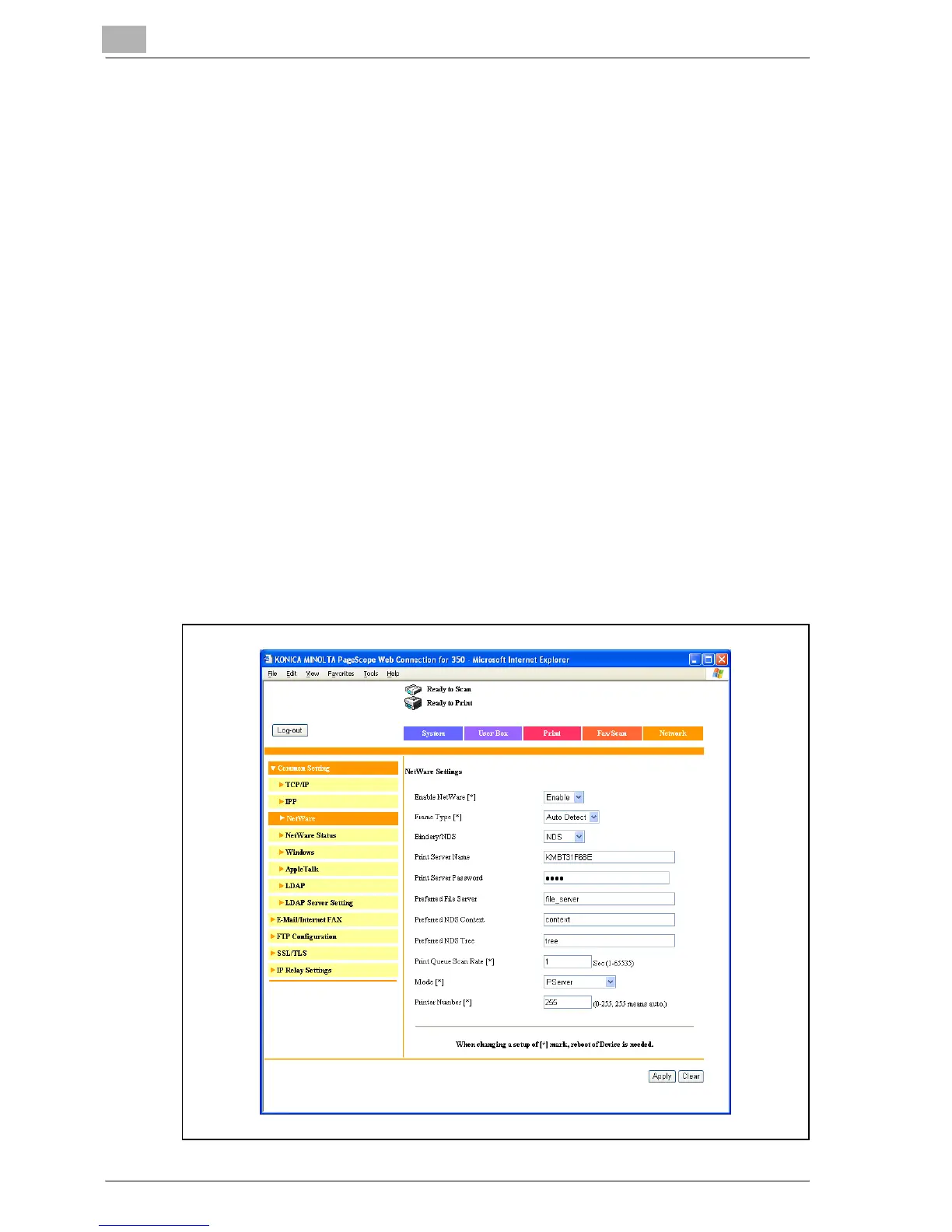
Task: Close the Internet Explorer window
Action: click(x=722, y=660)
